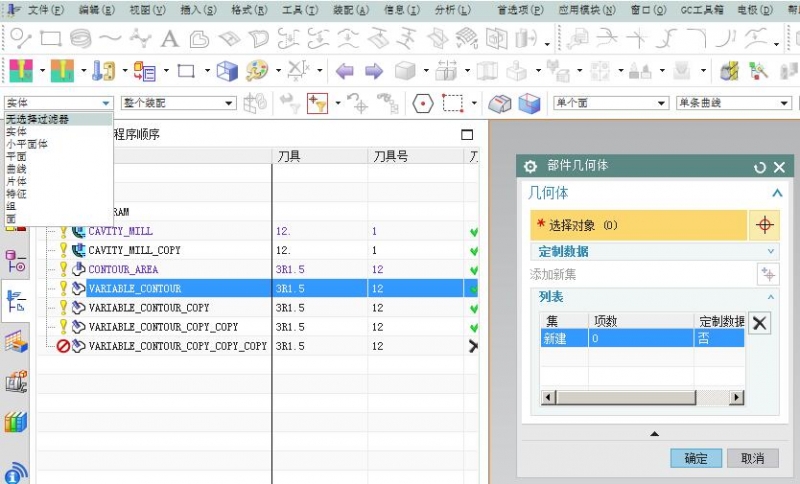Viewport: 800px width, 484px height.
Task: Click the selection filter funnel icon
Action: [317, 103]
